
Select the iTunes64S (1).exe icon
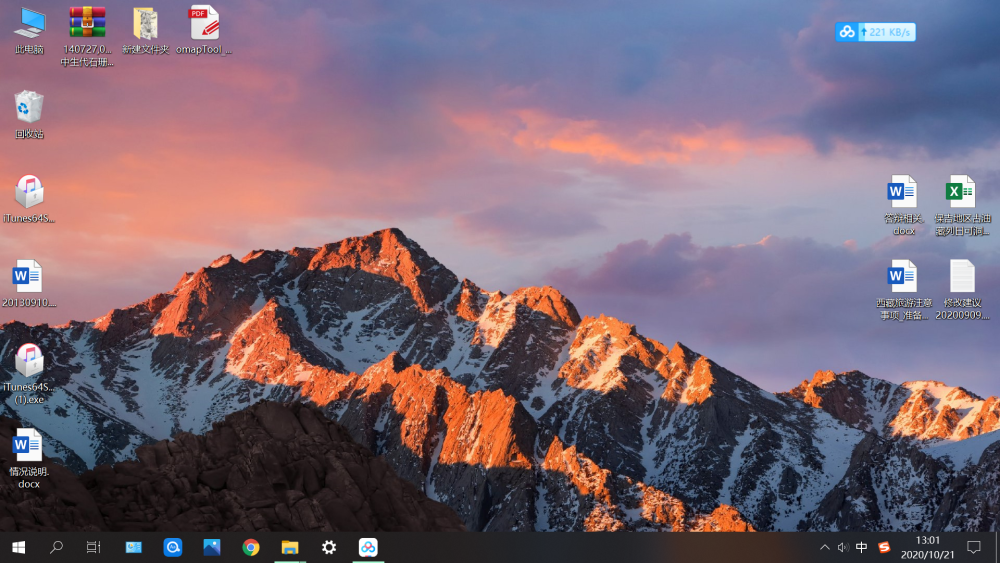(x=29, y=374)
